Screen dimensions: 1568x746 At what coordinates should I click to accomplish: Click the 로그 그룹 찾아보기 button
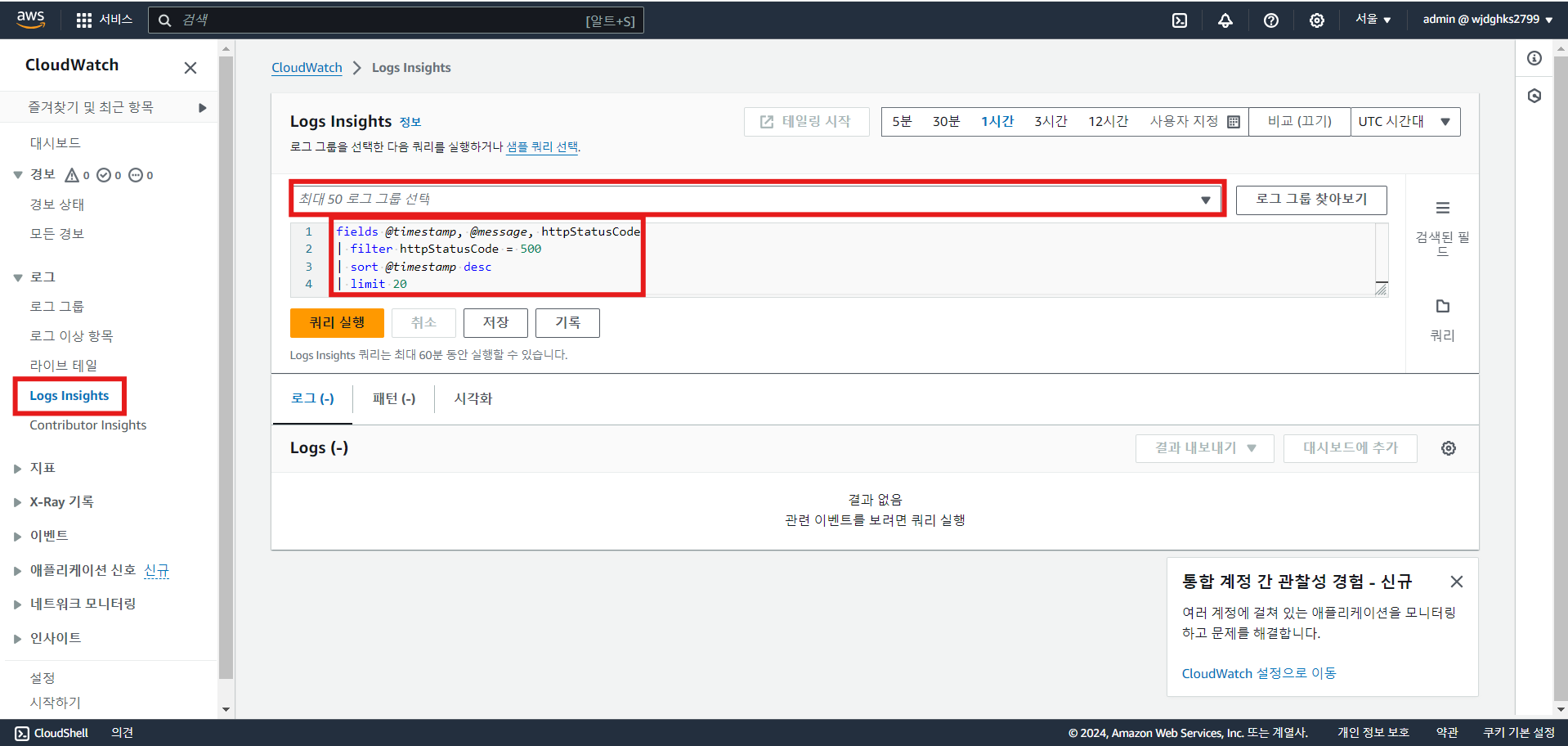coord(1311,200)
